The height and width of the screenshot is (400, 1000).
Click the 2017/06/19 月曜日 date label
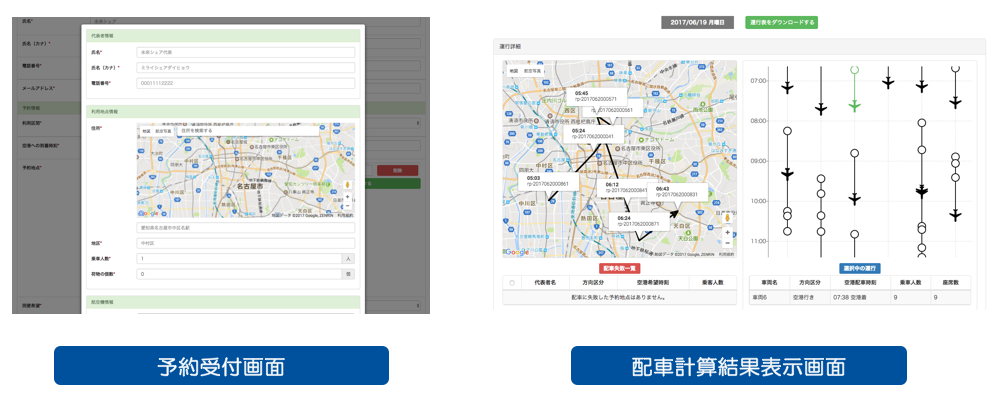point(699,21)
